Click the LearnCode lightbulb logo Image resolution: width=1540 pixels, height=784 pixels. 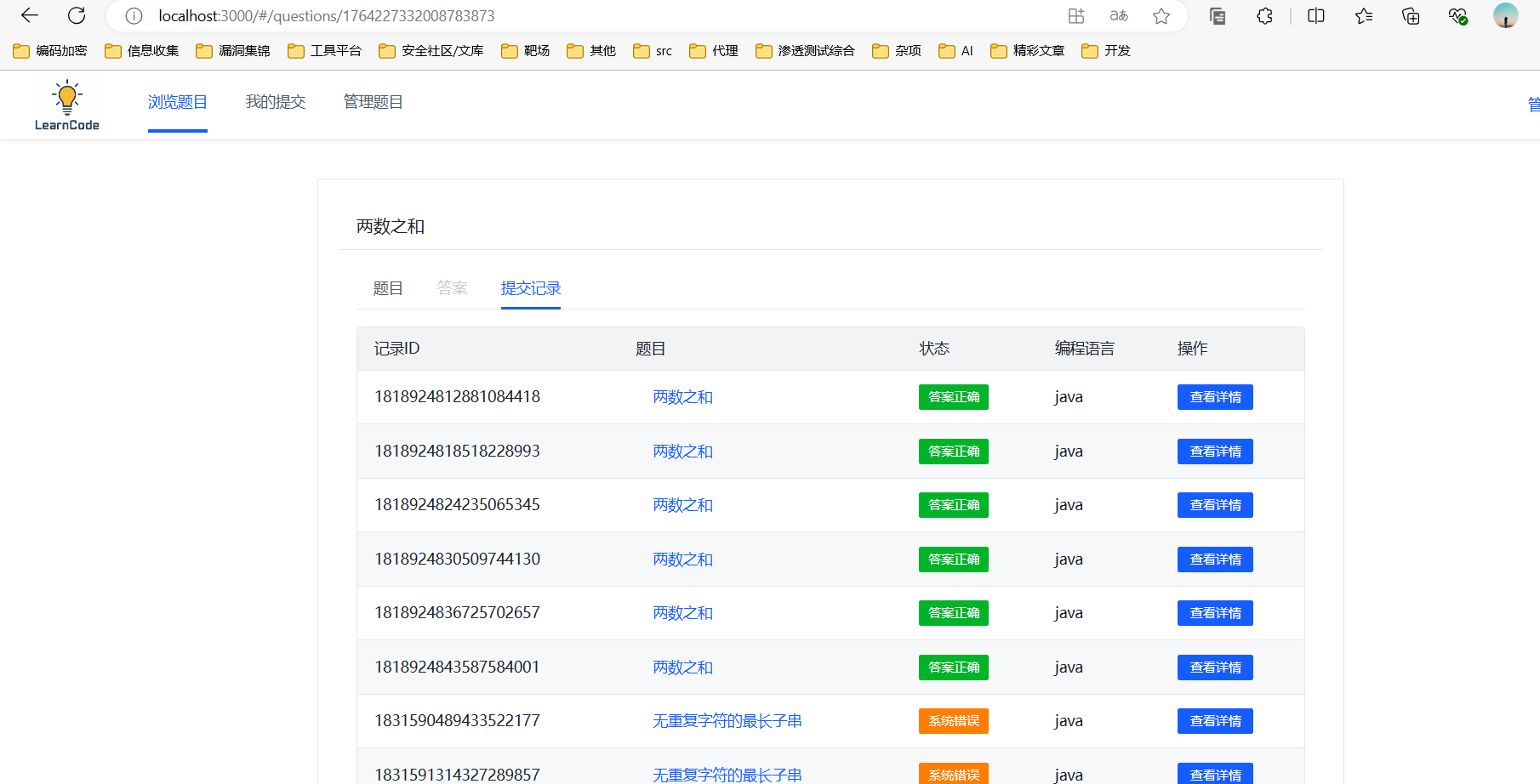[x=67, y=105]
